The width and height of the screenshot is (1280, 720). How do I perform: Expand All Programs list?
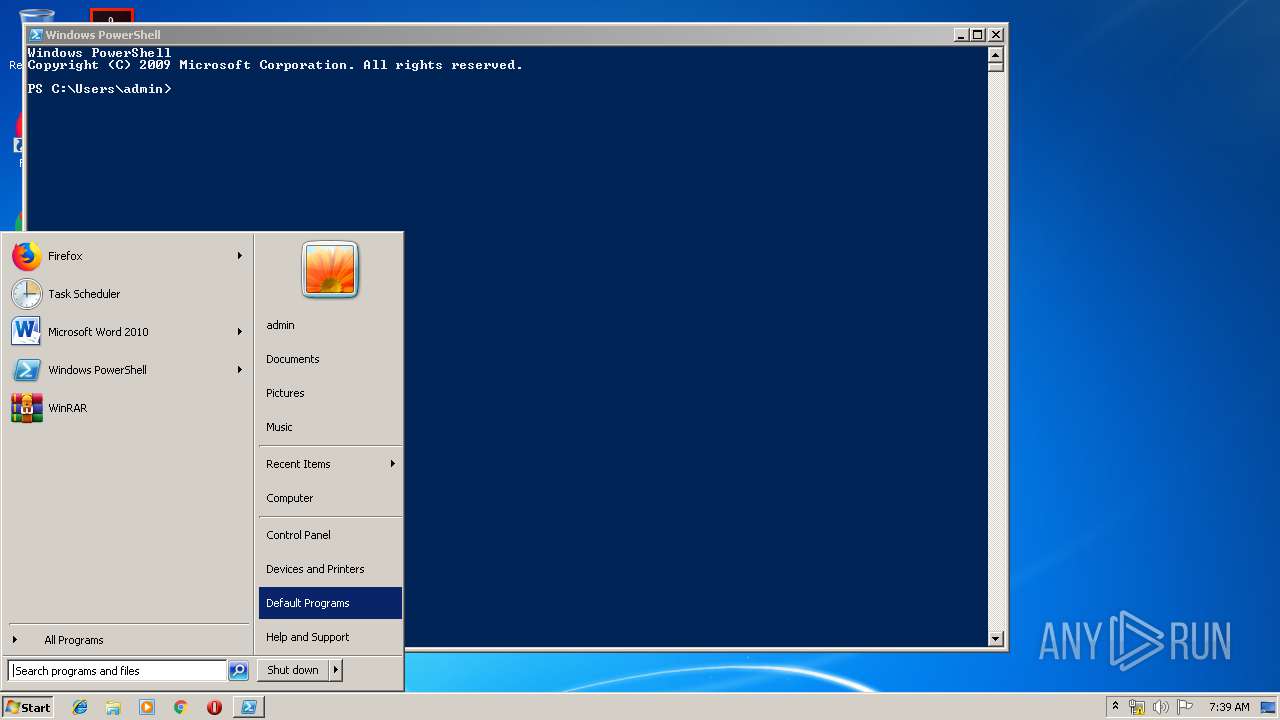tap(127, 640)
